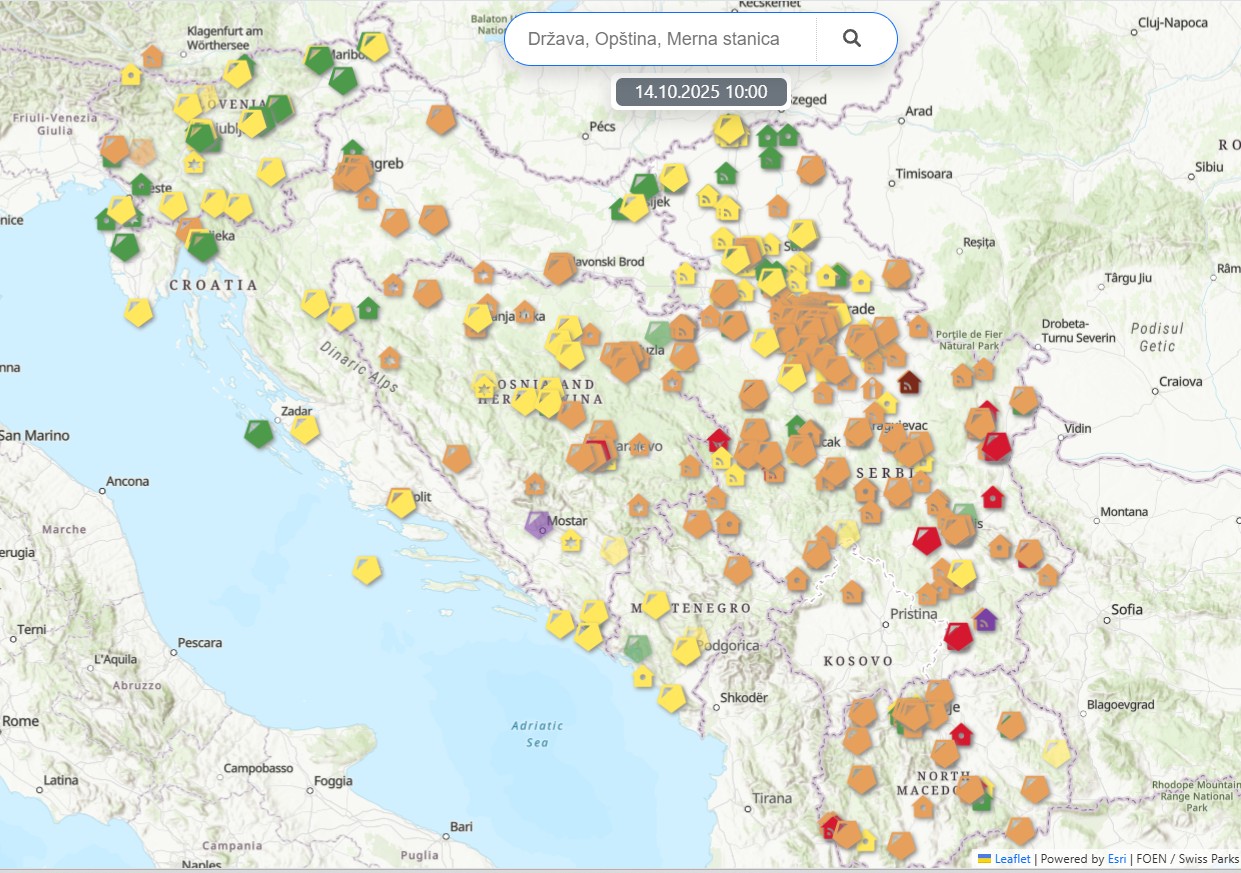
Task: Click the red house marker west of Čačak
Action: click(717, 439)
